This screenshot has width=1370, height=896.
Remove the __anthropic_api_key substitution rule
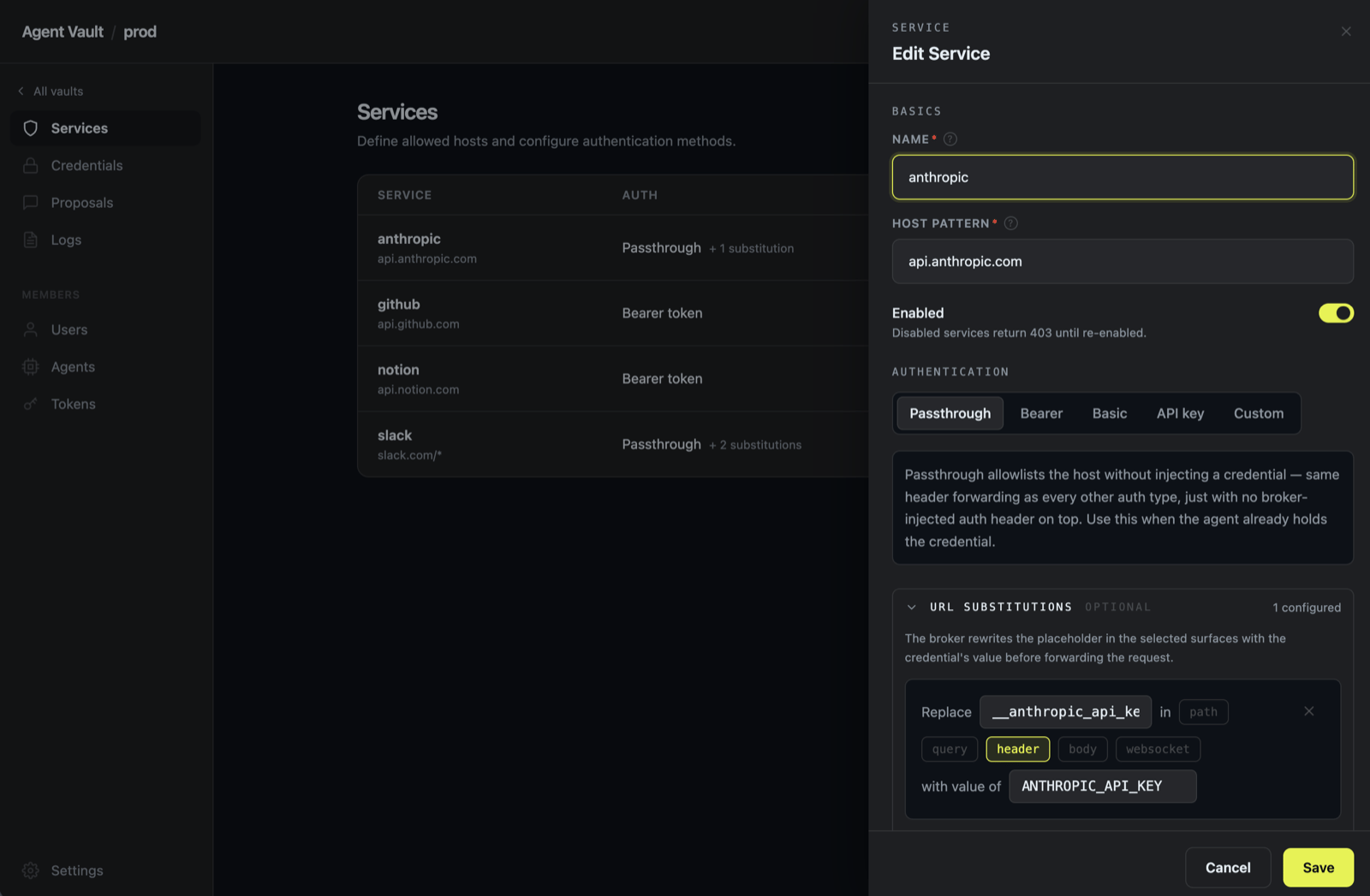coord(1309,711)
